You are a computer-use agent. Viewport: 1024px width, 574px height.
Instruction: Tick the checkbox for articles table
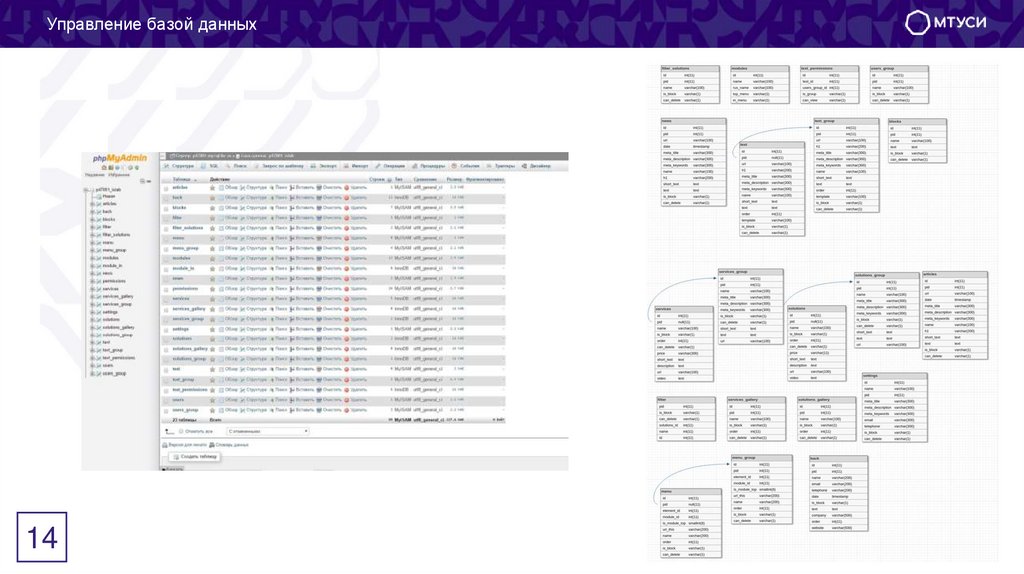click(166, 189)
